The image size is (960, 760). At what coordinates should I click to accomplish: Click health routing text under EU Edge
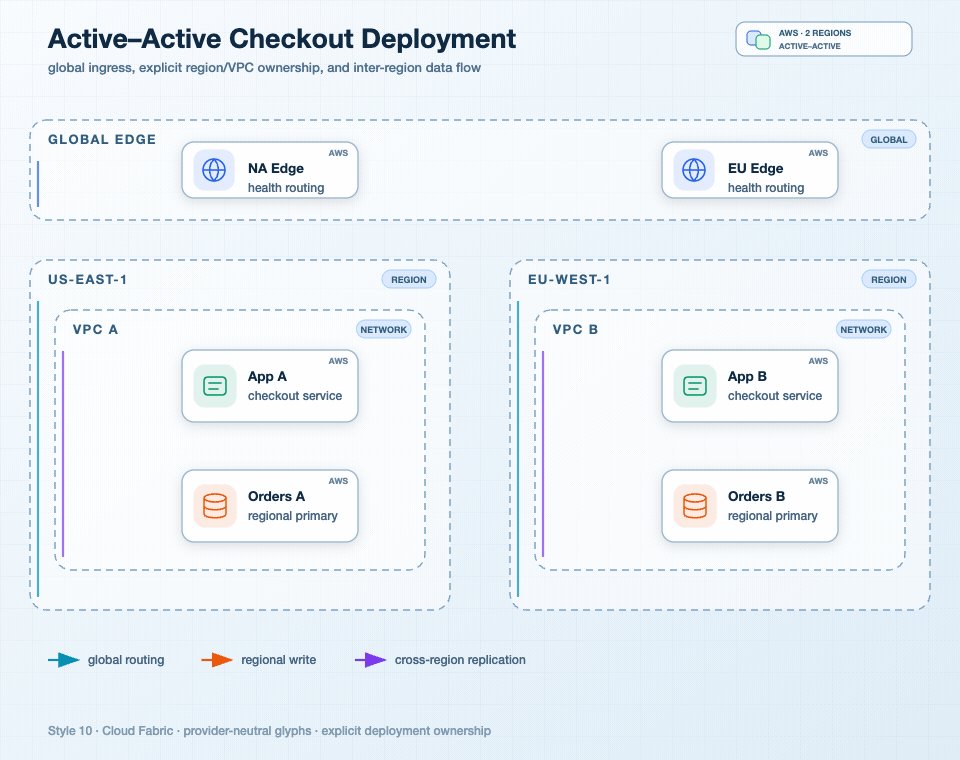point(766,188)
